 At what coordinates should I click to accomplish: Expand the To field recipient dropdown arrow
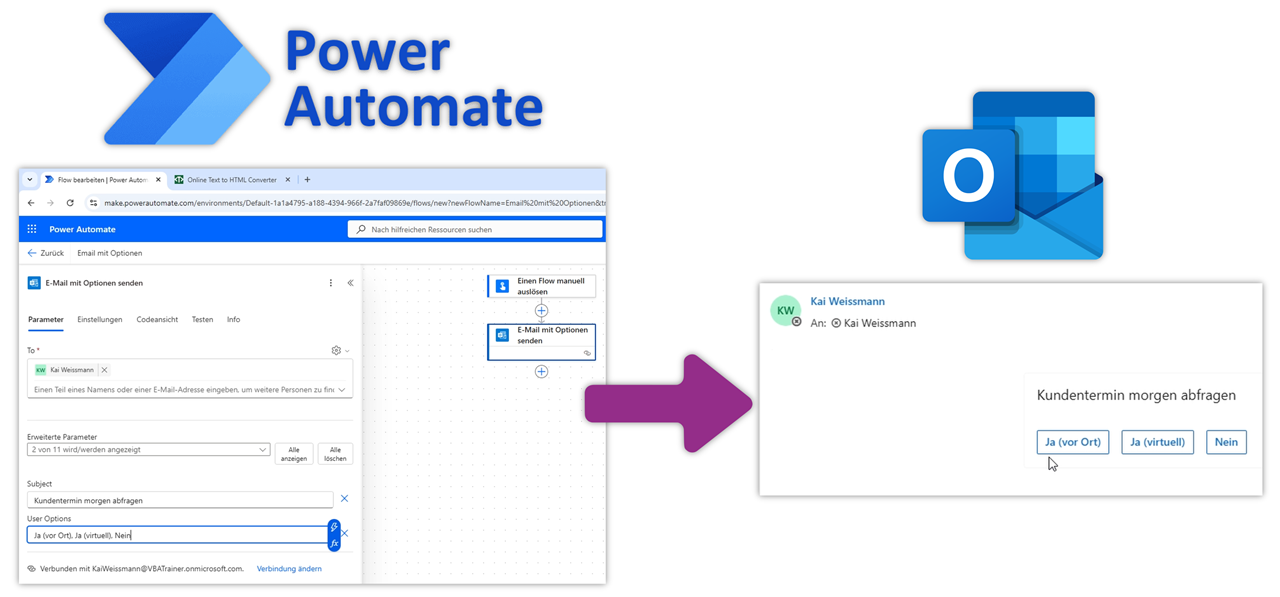(x=342, y=390)
